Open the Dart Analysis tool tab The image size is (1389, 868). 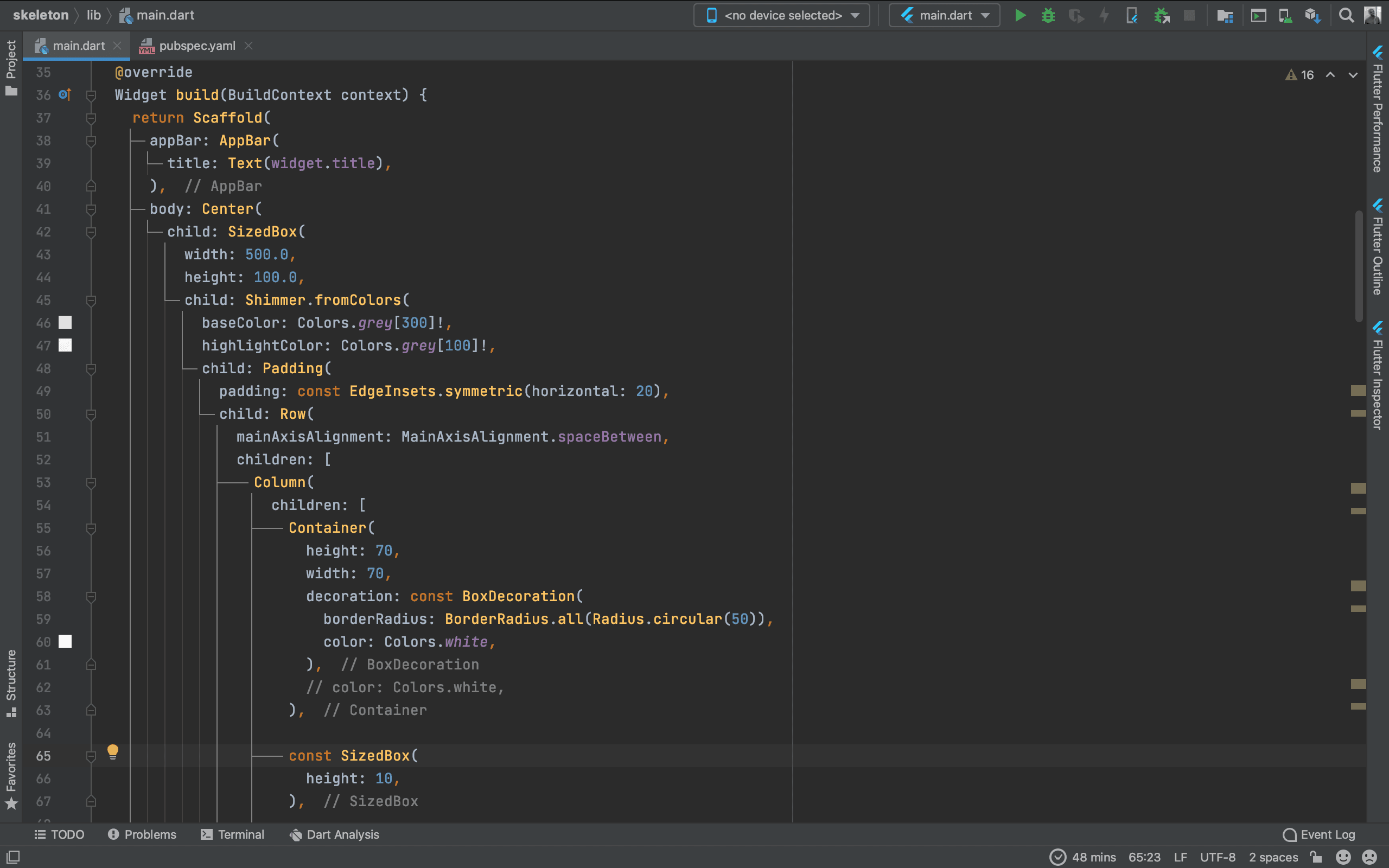(334, 834)
